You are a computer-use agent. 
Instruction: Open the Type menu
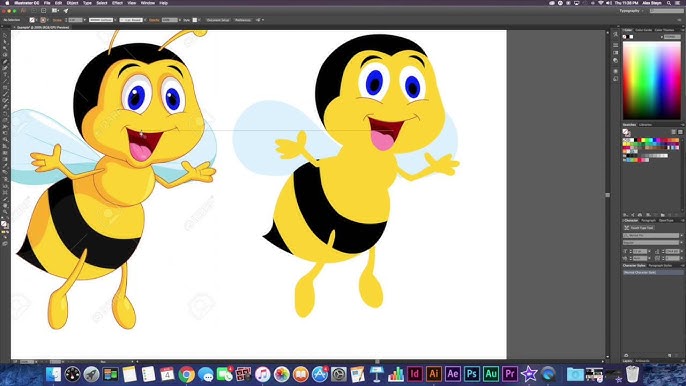(87, 3)
